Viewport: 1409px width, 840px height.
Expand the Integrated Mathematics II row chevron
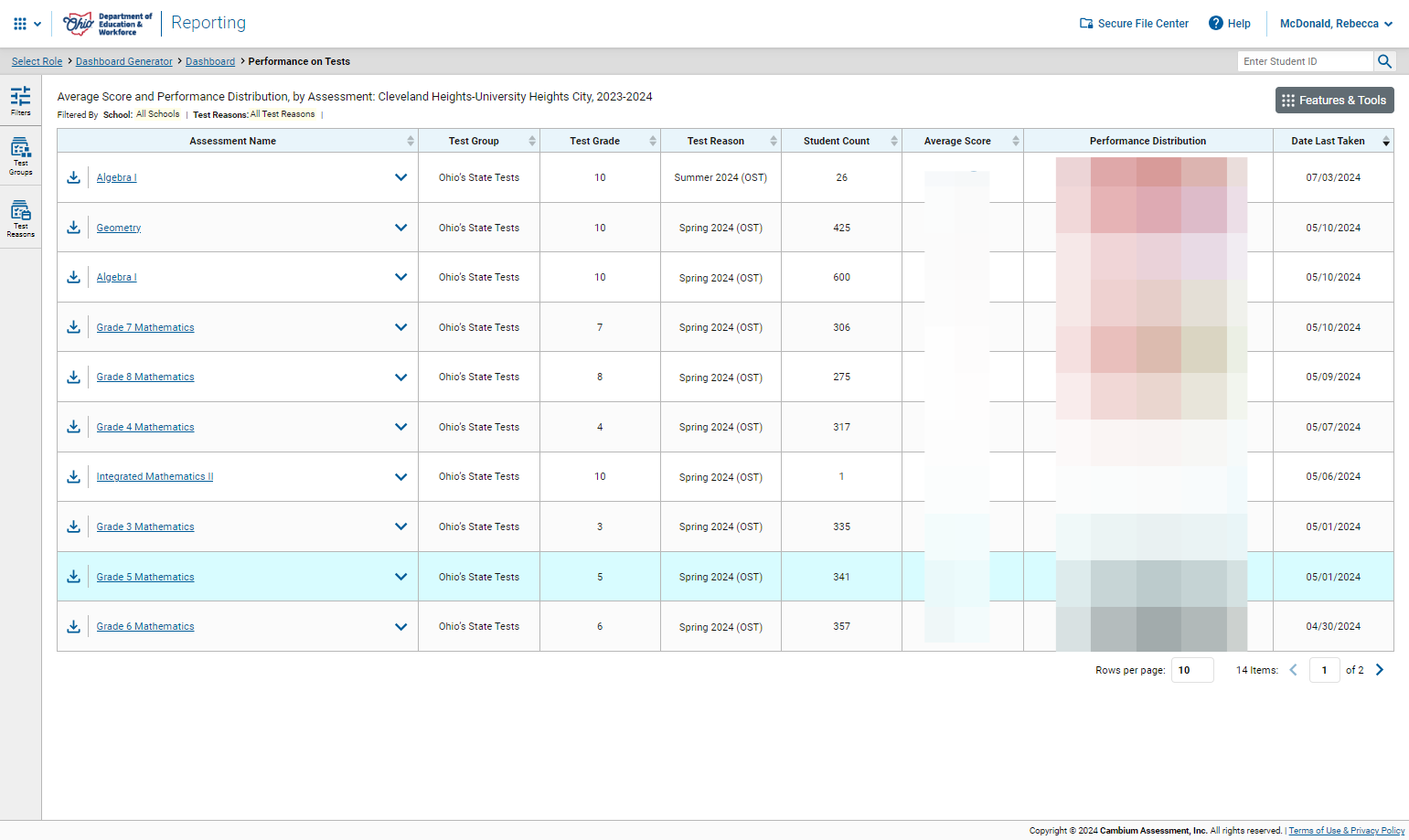point(400,476)
